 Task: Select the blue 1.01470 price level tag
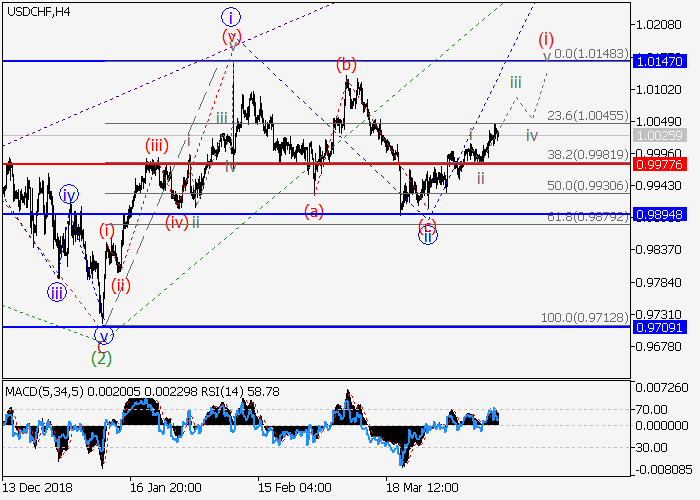click(x=658, y=61)
